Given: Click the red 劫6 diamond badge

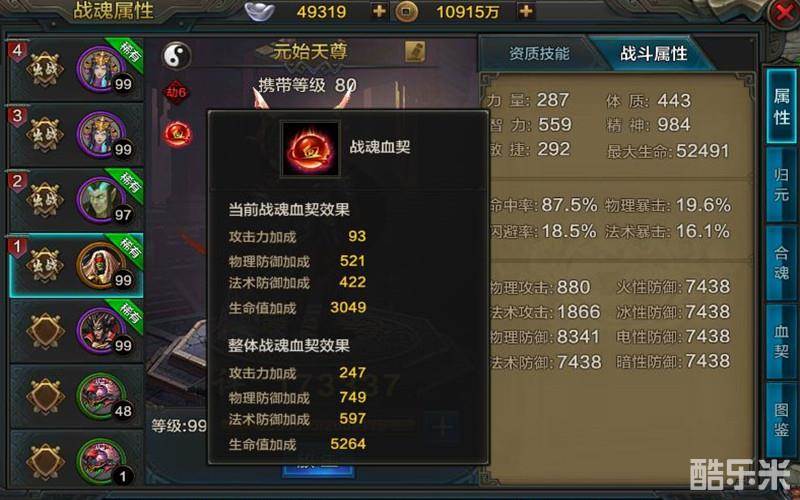Looking at the screenshot, I should tap(177, 93).
